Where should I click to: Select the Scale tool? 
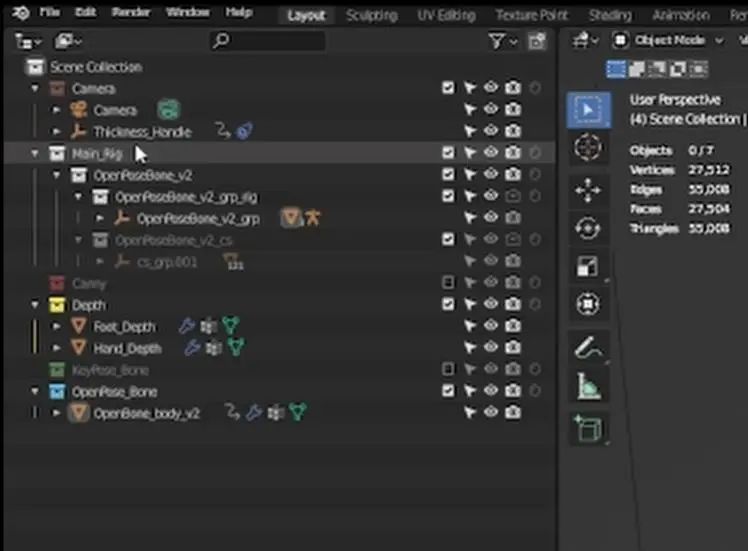click(588, 266)
